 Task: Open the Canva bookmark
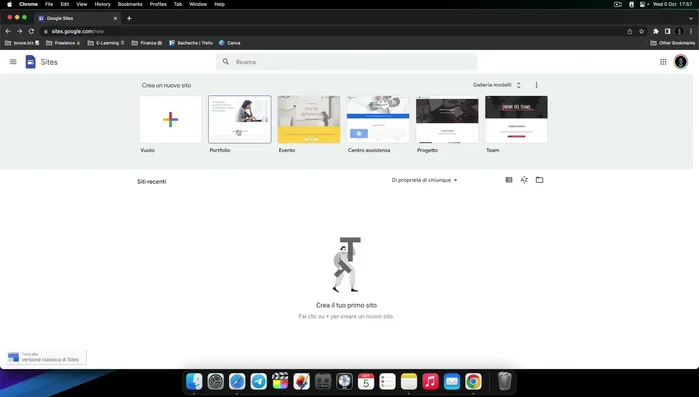pos(230,43)
